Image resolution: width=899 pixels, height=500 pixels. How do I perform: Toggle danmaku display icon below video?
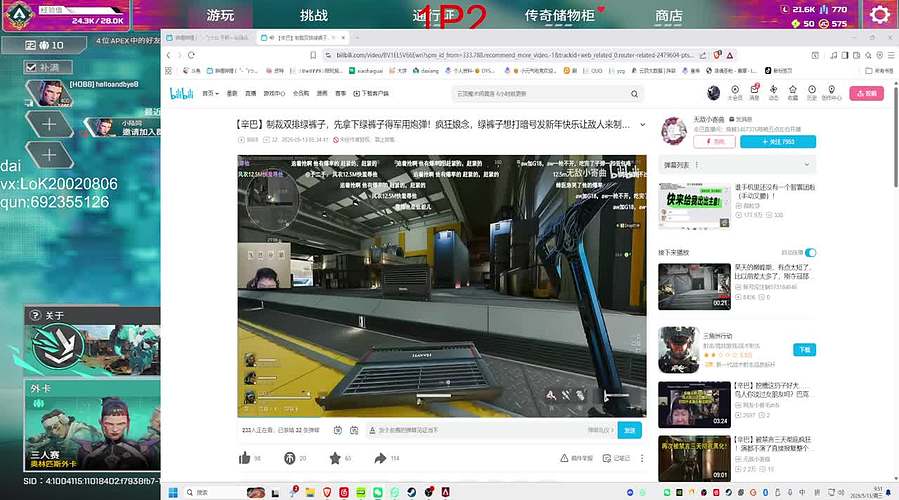coord(338,430)
